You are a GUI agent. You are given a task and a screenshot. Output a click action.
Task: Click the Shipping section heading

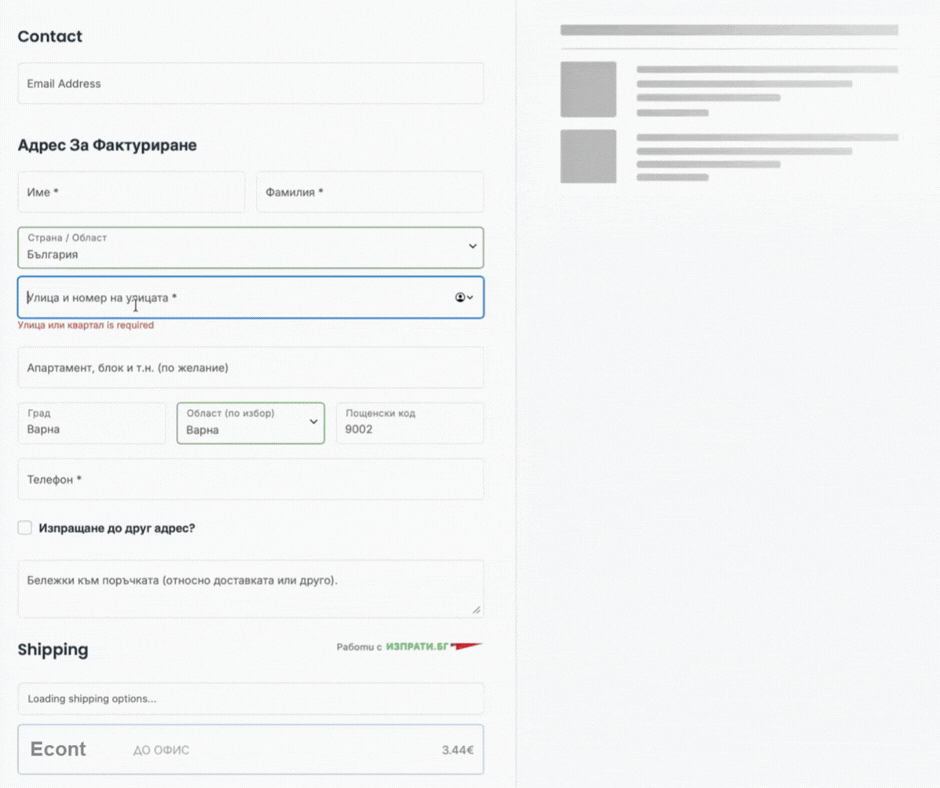coord(53,649)
